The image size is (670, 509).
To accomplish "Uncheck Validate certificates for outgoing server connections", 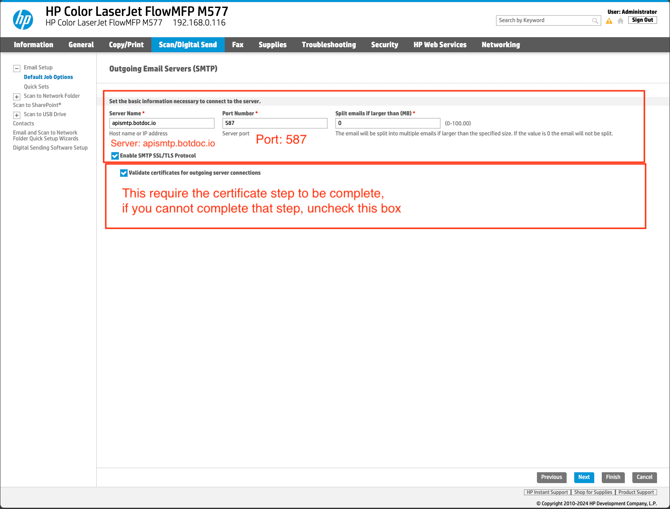I will (x=124, y=173).
